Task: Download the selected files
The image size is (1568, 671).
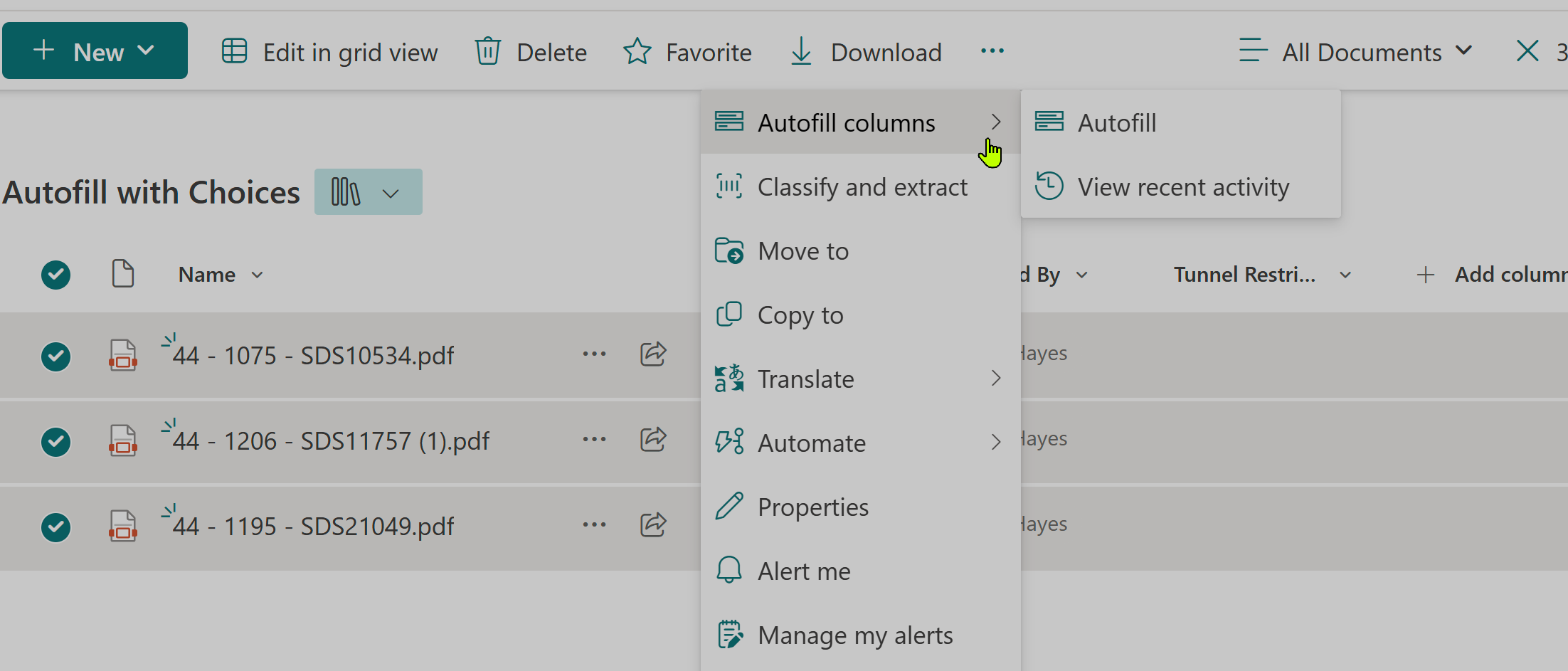Action: click(866, 52)
